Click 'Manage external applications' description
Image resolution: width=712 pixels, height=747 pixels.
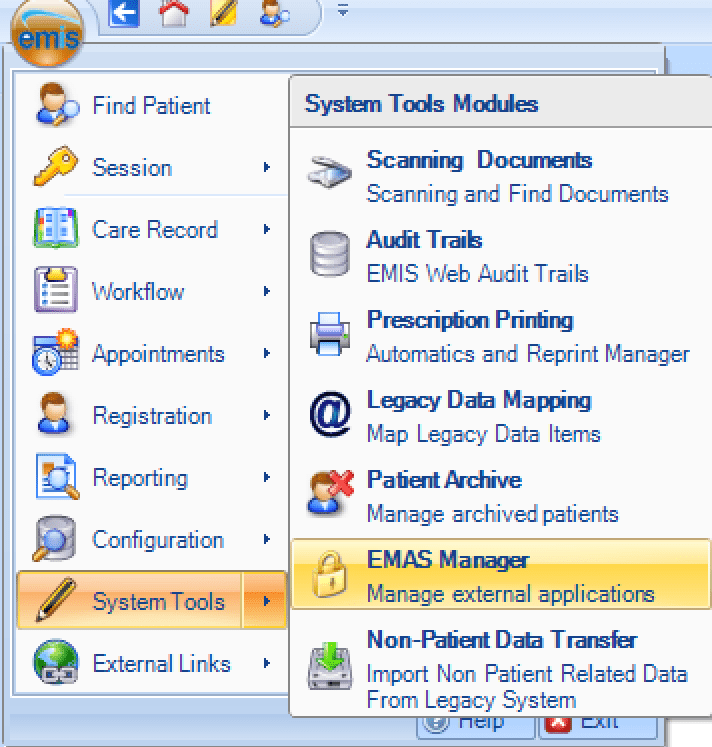pyautogui.click(x=511, y=595)
